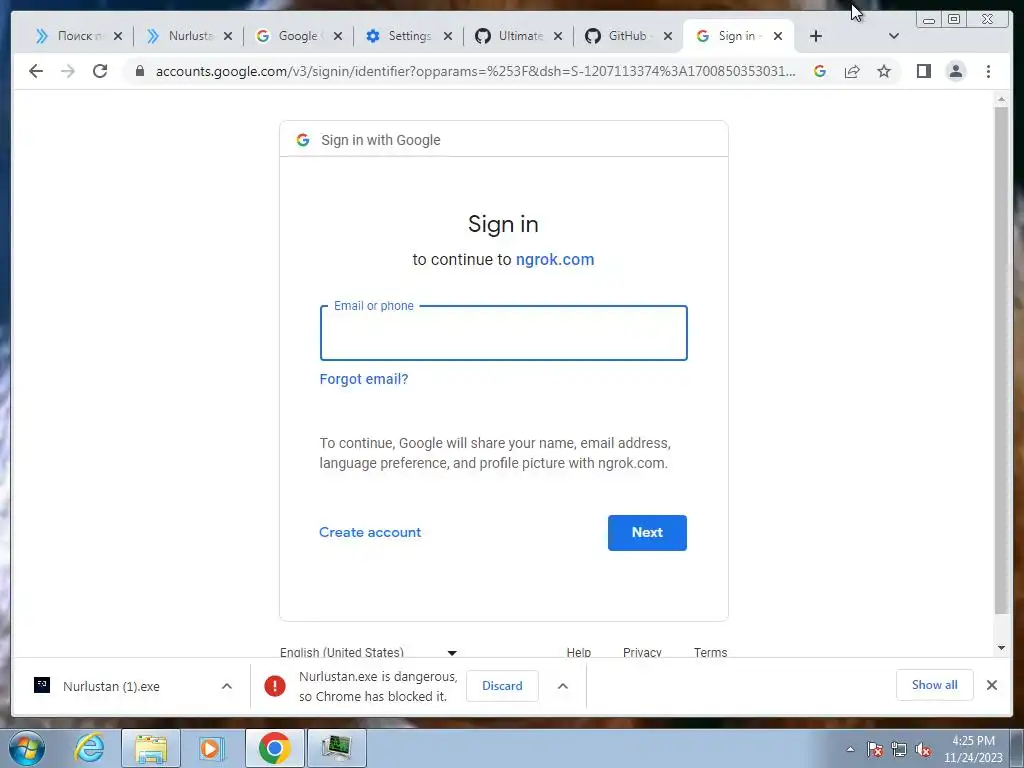Switch to the GitHub tab
This screenshot has width=1024, height=768.
620,36
